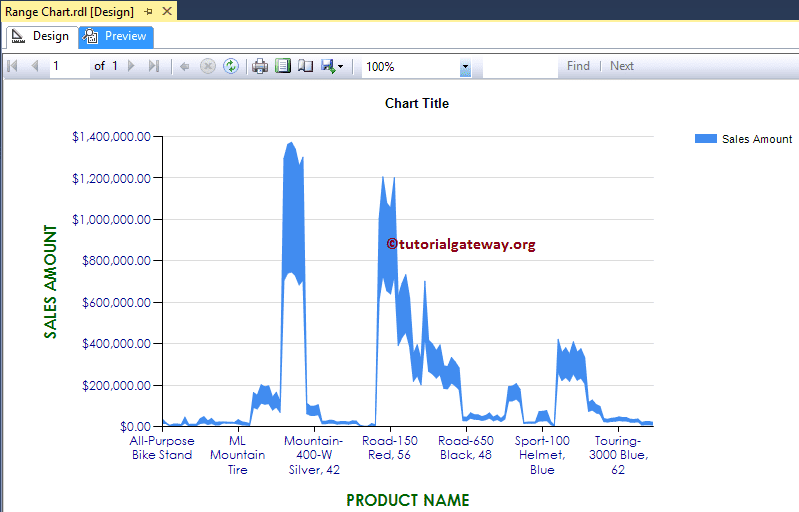Image resolution: width=799 pixels, height=512 pixels.
Task: Click the Next search result button
Action: [x=622, y=66]
